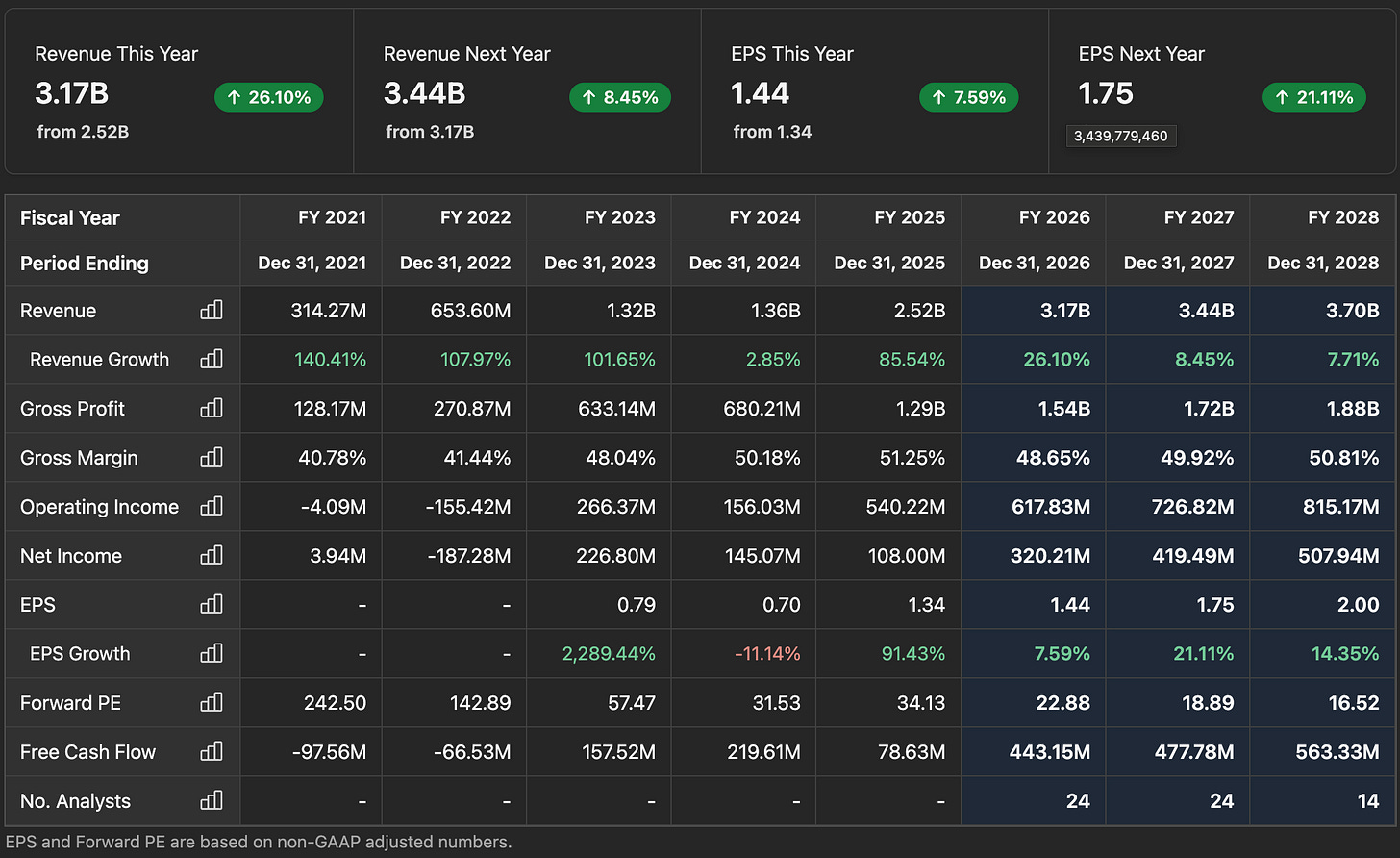Image resolution: width=1400 pixels, height=858 pixels.
Task: Click the 3,439,779,460 tooltip value
Action: coord(1121,136)
